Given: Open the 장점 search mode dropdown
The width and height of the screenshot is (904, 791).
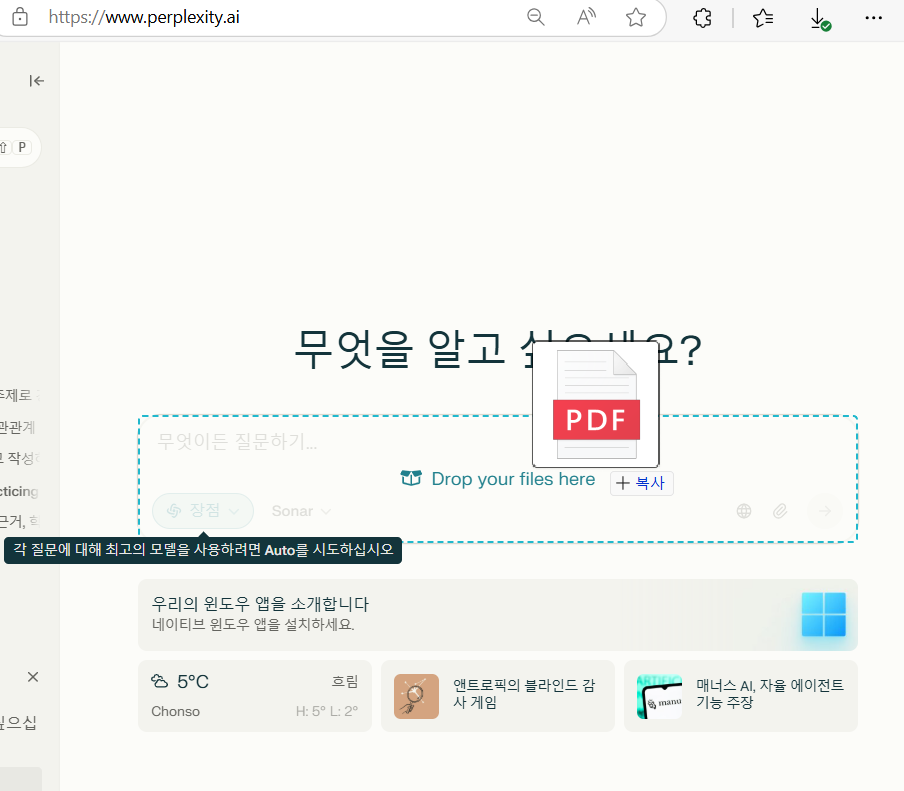Looking at the screenshot, I should point(203,511).
